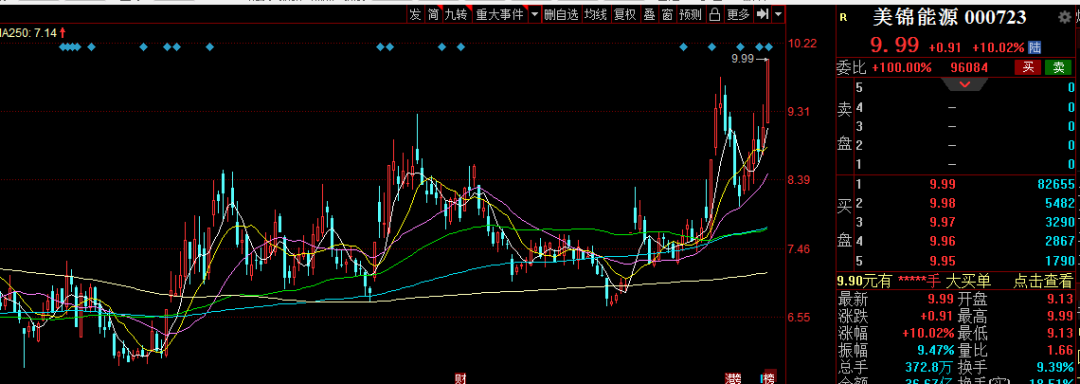The height and width of the screenshot is (384, 1080).
Task: Click the 叠 overlay toolbar button
Action: [650, 14]
